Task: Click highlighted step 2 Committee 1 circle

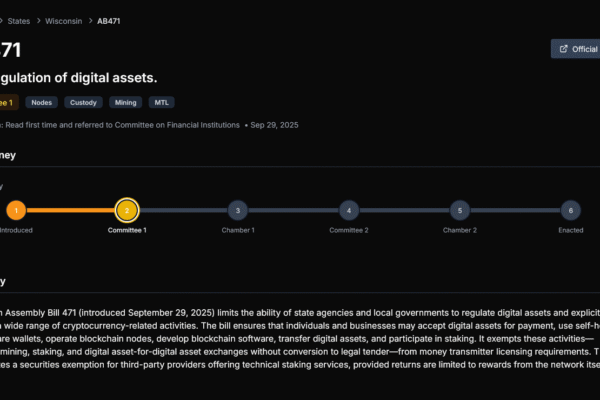Action: 127,210
